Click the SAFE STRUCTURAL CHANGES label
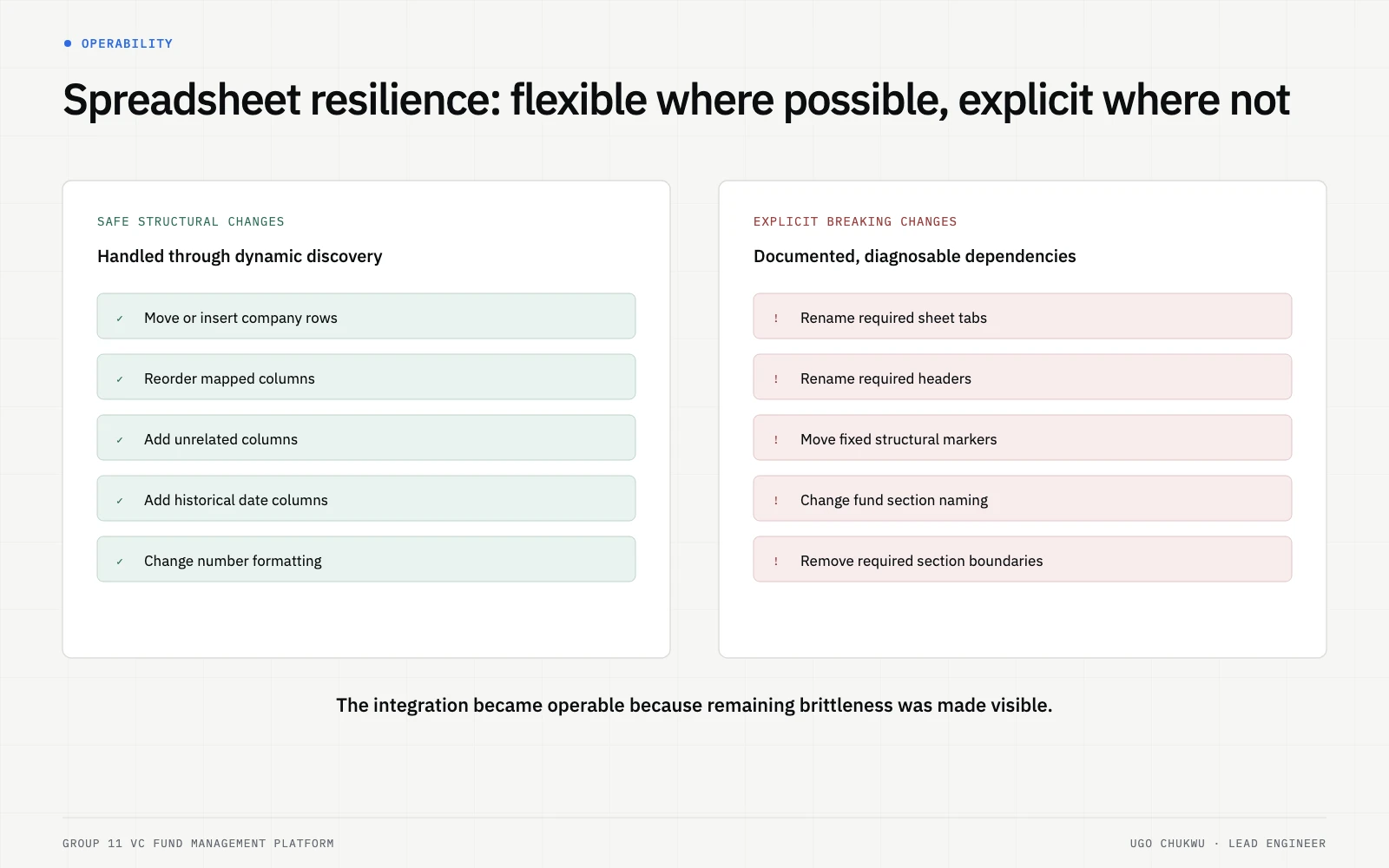Image resolution: width=1389 pixels, height=868 pixels. (191, 221)
